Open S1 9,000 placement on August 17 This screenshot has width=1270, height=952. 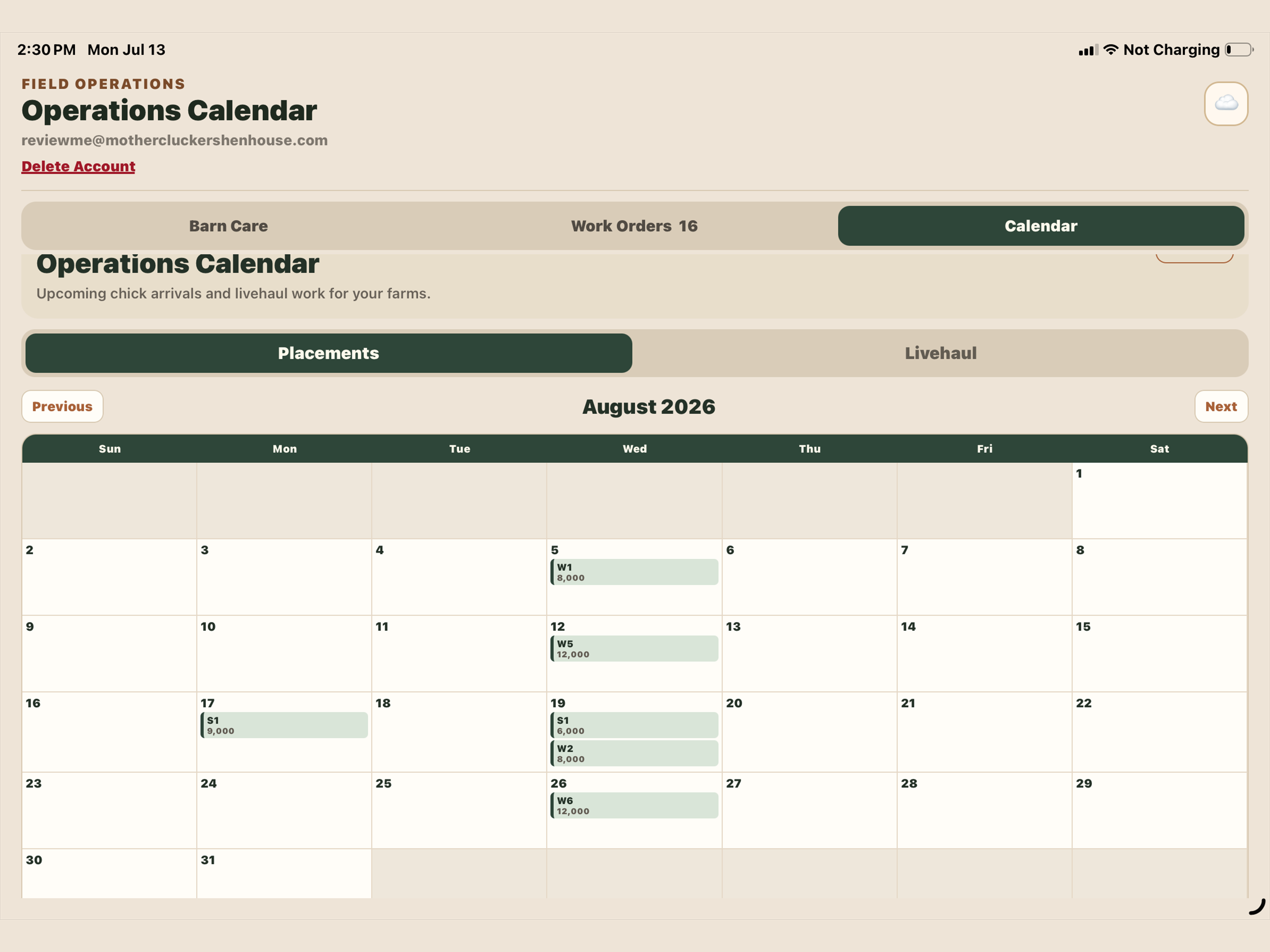[x=284, y=725]
